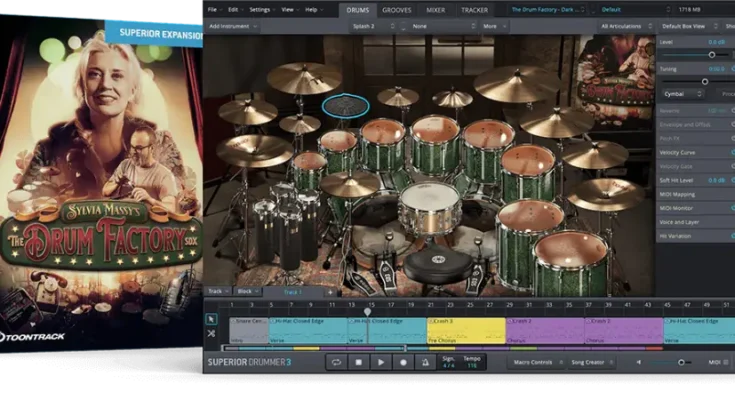Toggle the Velocity Curve power button
This screenshot has height=400, width=735.
tap(732, 152)
